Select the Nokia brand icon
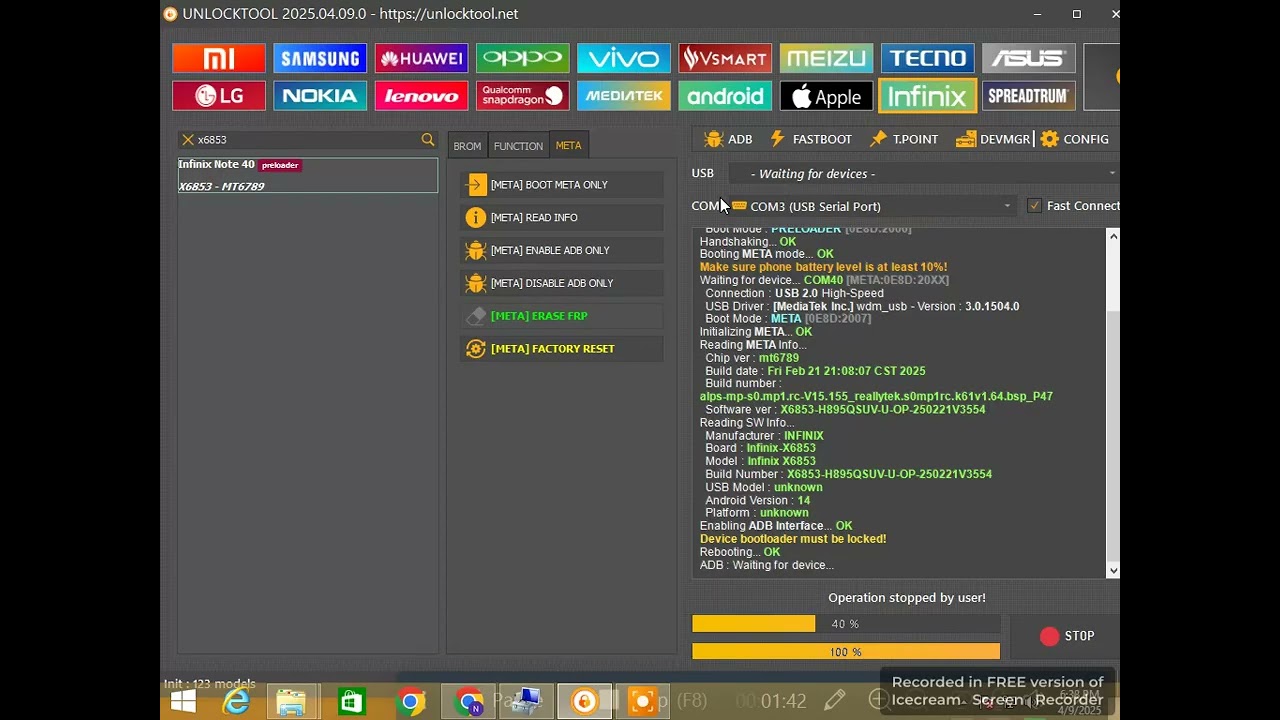This screenshot has width=1280, height=720. pyautogui.click(x=320, y=96)
